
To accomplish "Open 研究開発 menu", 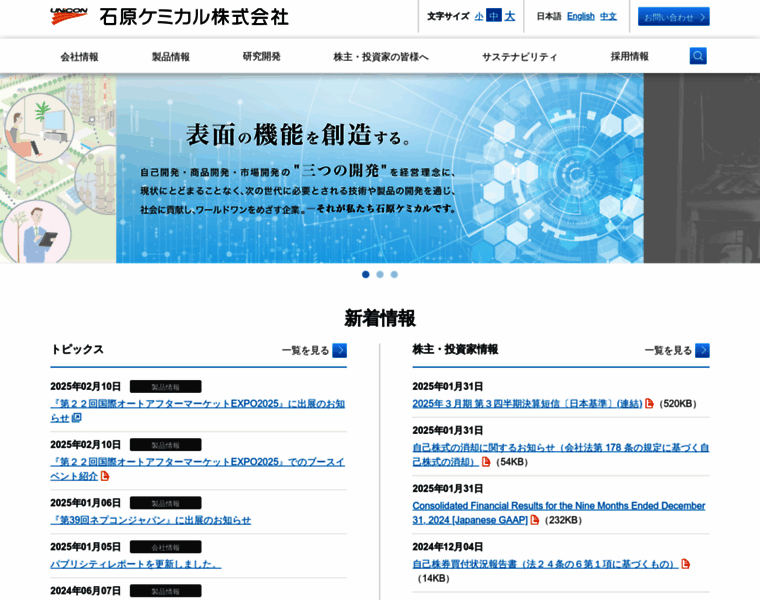I will (261, 57).
